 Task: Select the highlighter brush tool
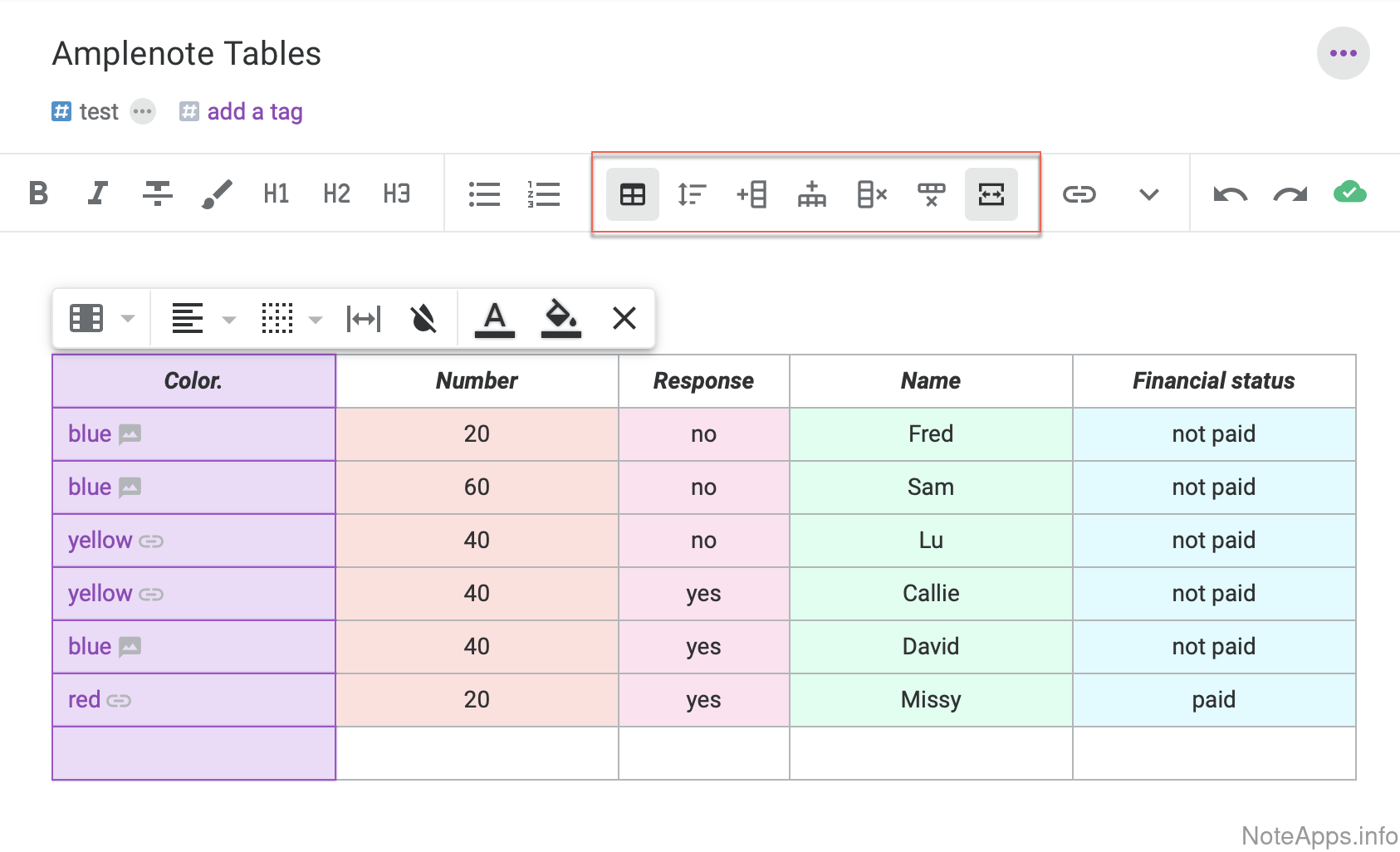pos(217,193)
